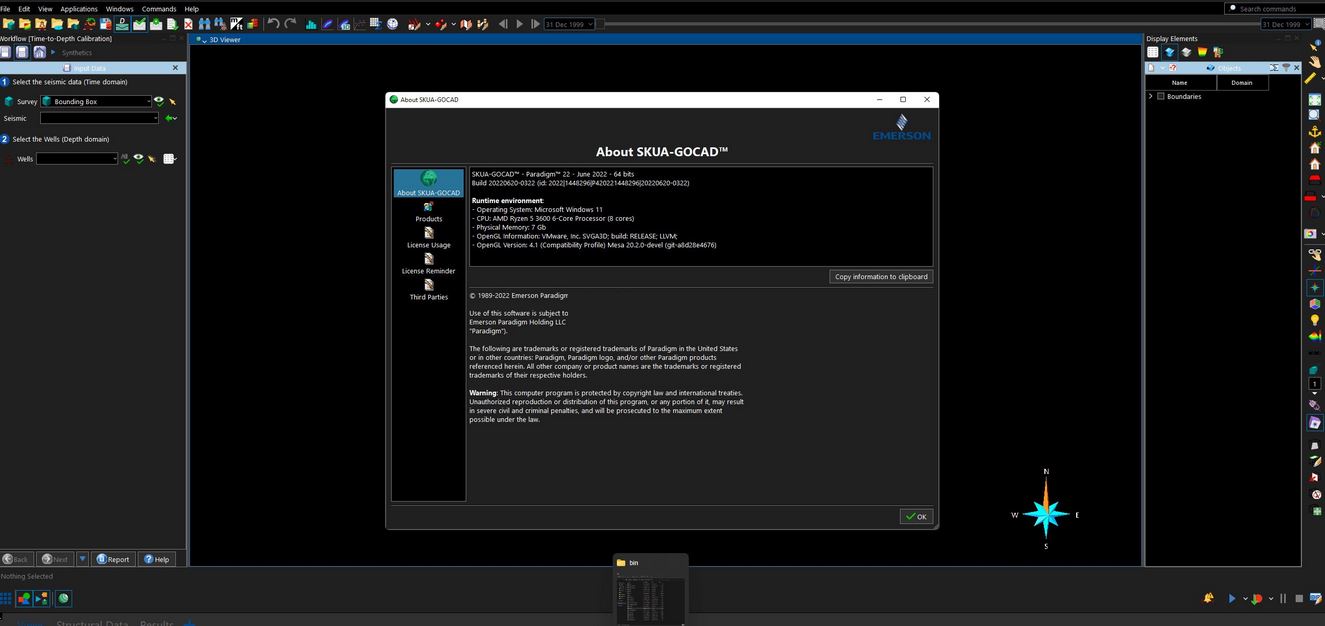Select Products in About dialog sidebar
The height and width of the screenshot is (626, 1325).
(428, 212)
